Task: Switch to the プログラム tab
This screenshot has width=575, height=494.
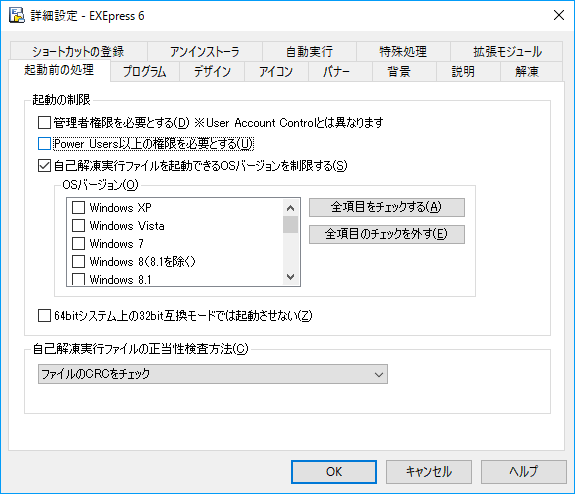Action: tap(144, 71)
